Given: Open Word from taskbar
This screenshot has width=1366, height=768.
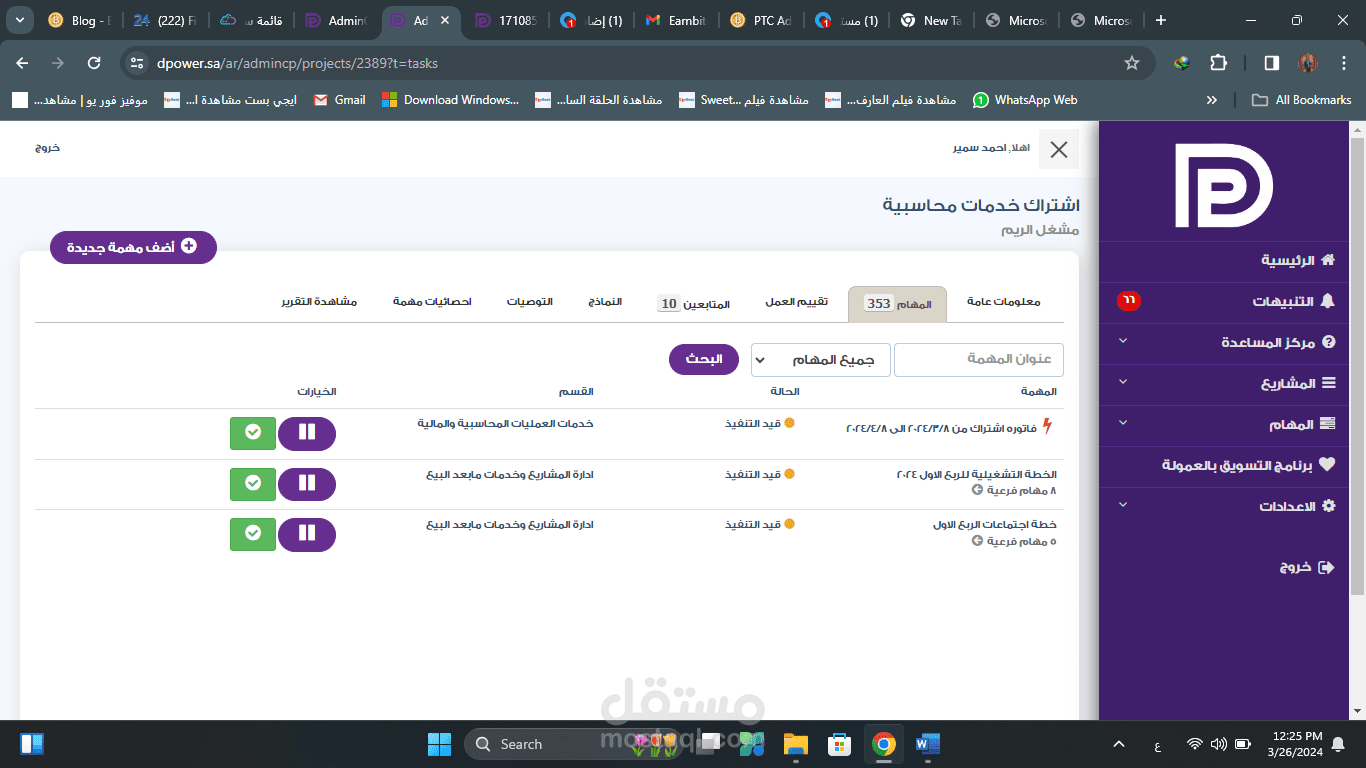Looking at the screenshot, I should [927, 744].
